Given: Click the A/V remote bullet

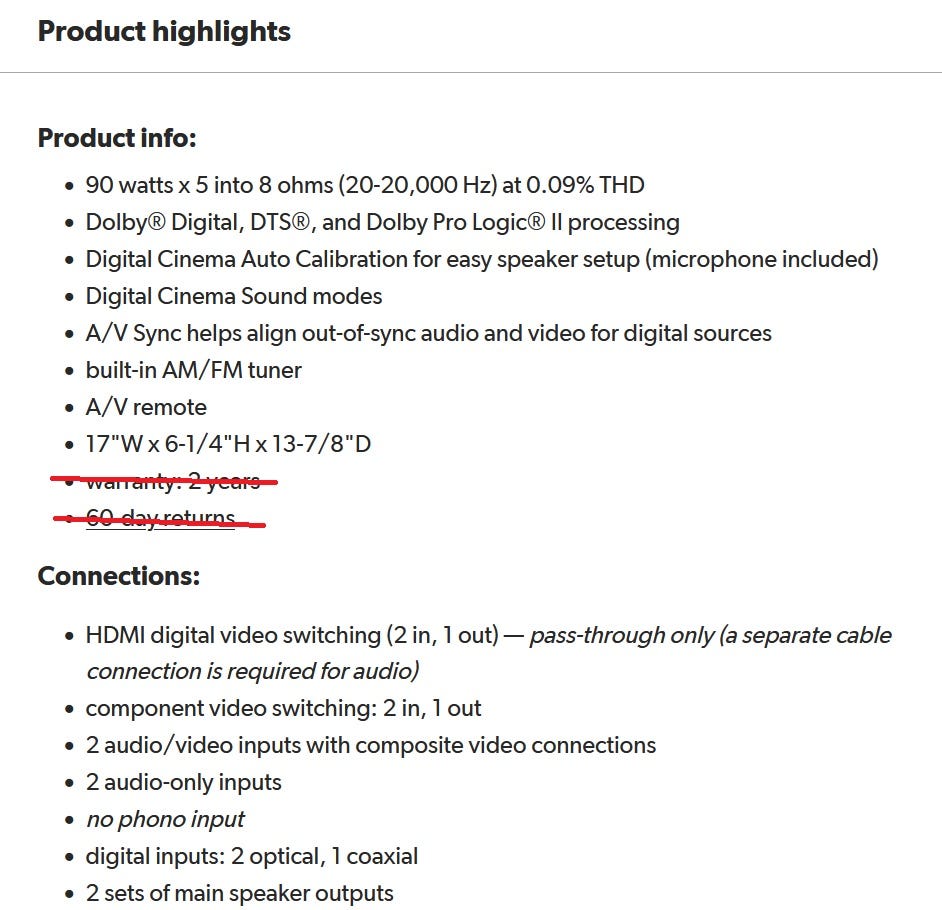Looking at the screenshot, I should point(146,407).
